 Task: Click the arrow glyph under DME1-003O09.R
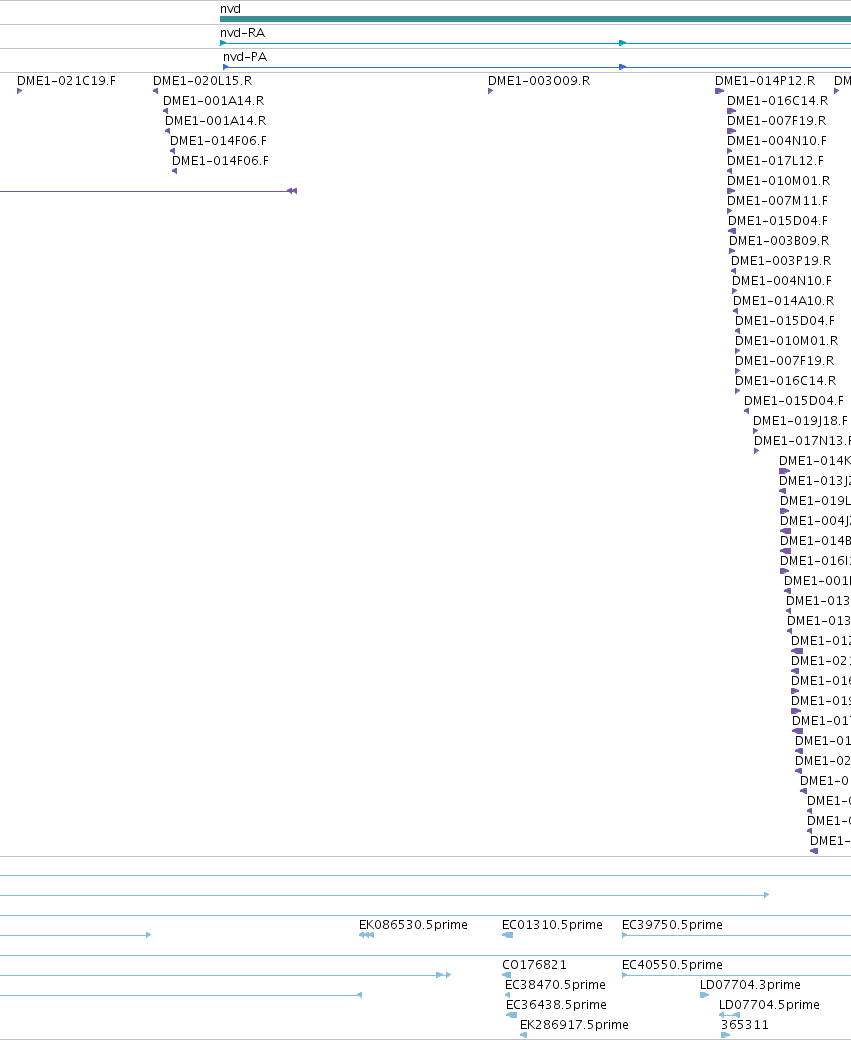490,91
